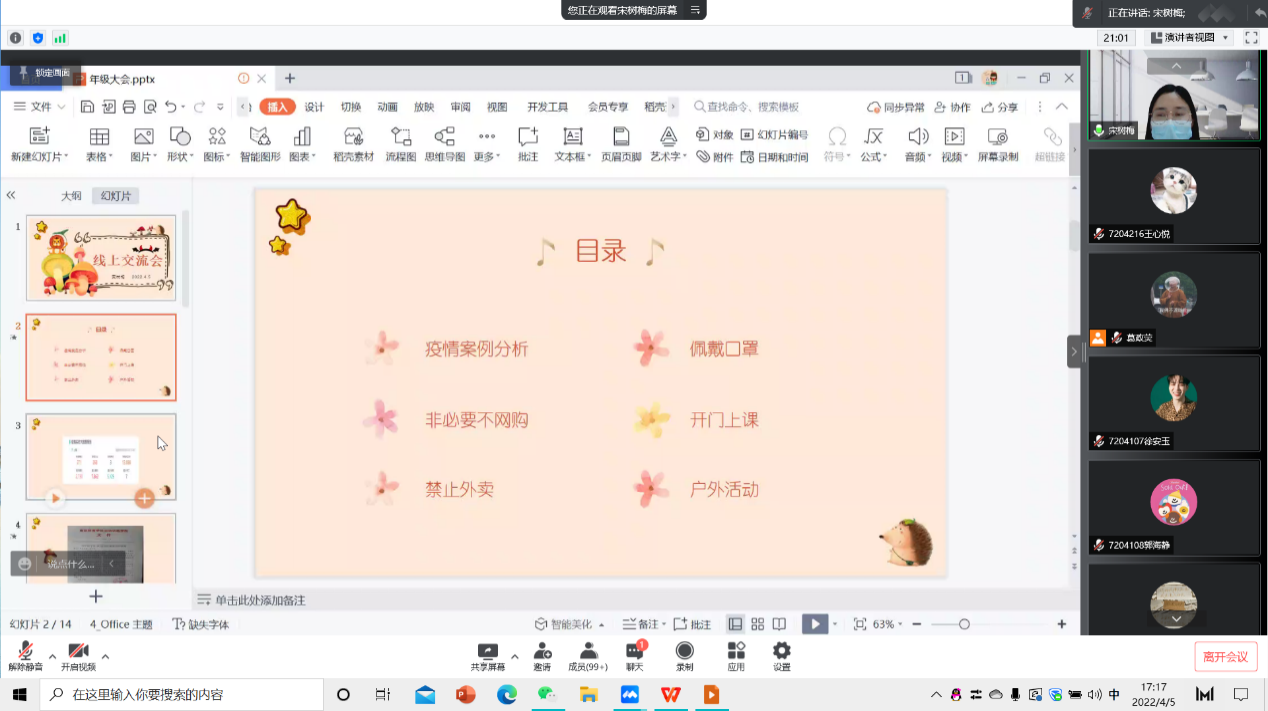Expand the video options arrow beside 开启视频
The image size is (1268, 711).
pyautogui.click(x=105, y=656)
